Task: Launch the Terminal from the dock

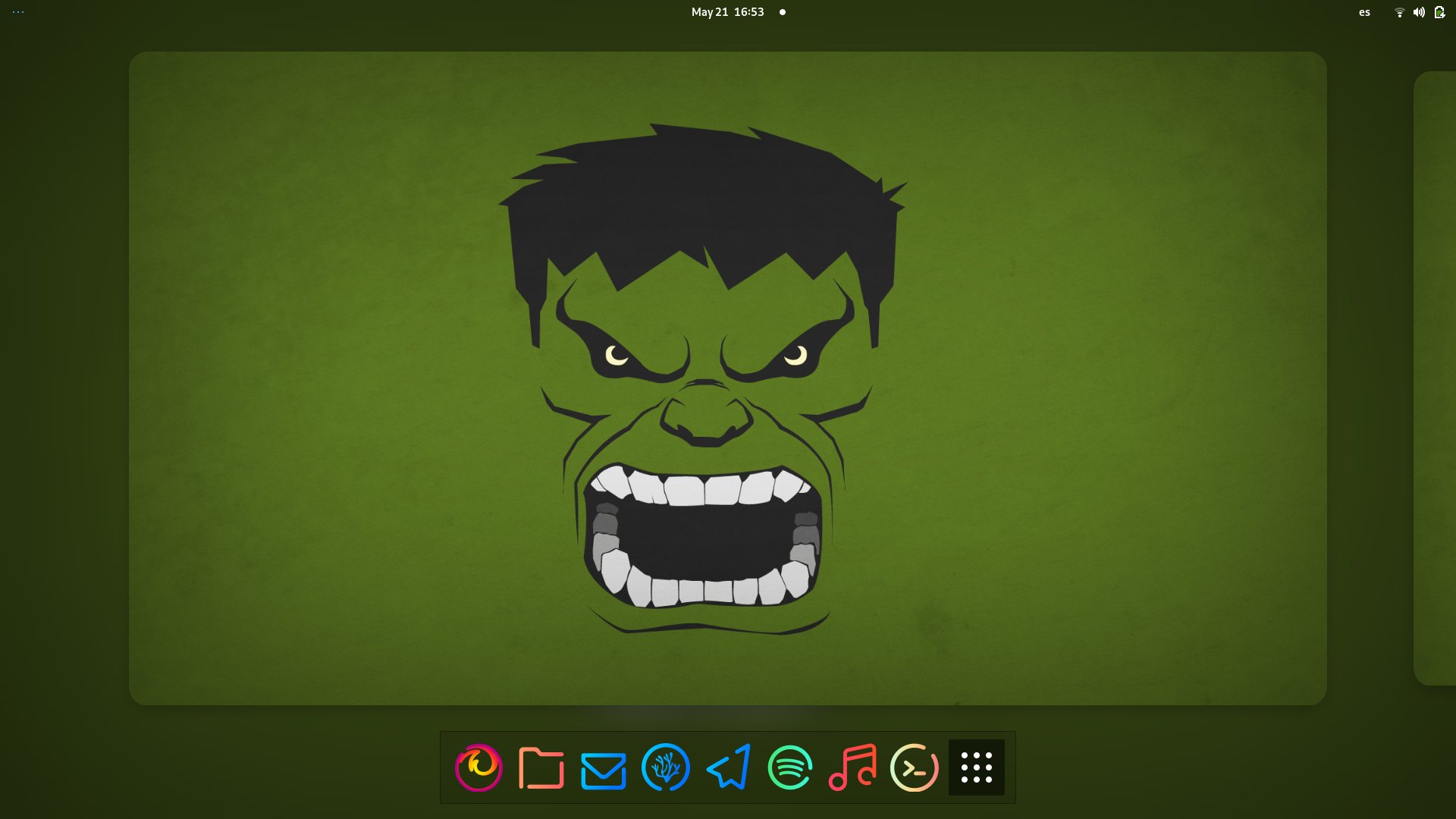Action: coord(914,767)
